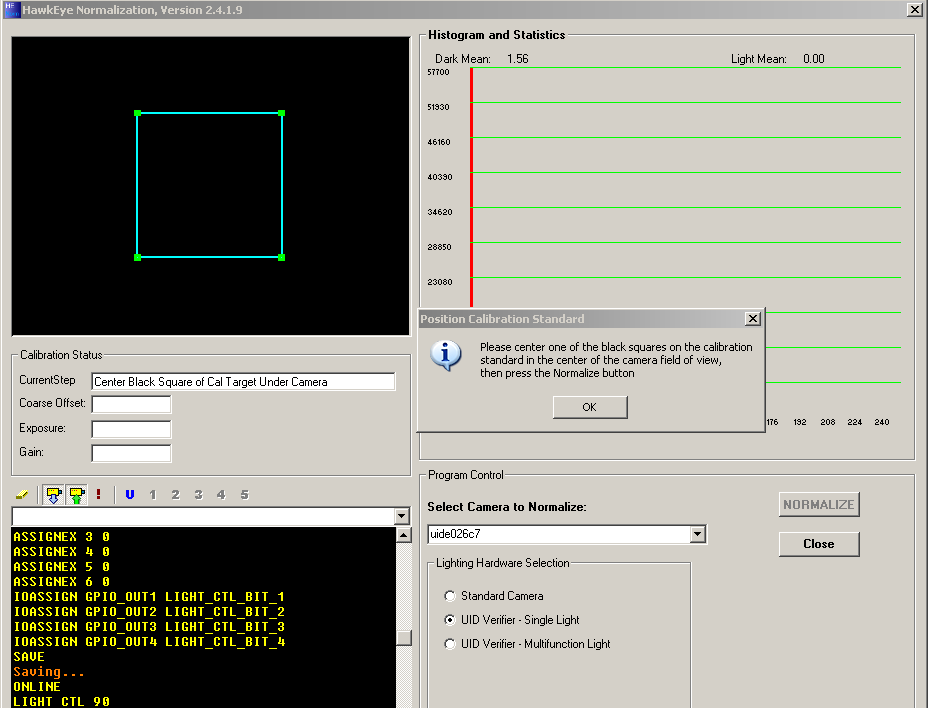Click the HawkEye icon in the title bar

pos(13,9)
